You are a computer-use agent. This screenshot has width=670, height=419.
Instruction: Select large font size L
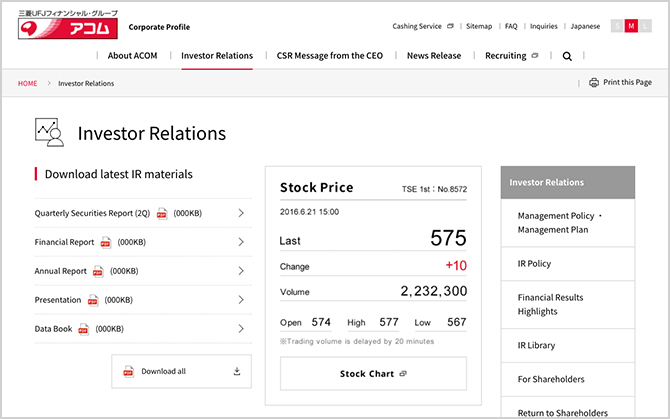coord(645,26)
